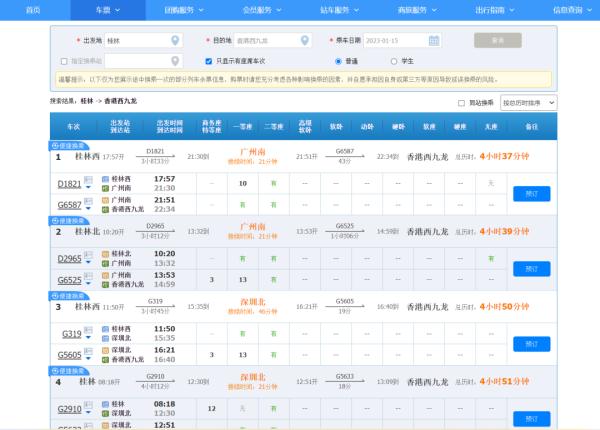The width and height of the screenshot is (600, 430).
Task: Open the 信息查询 navigation menu
Action: pyautogui.click(x=572, y=10)
